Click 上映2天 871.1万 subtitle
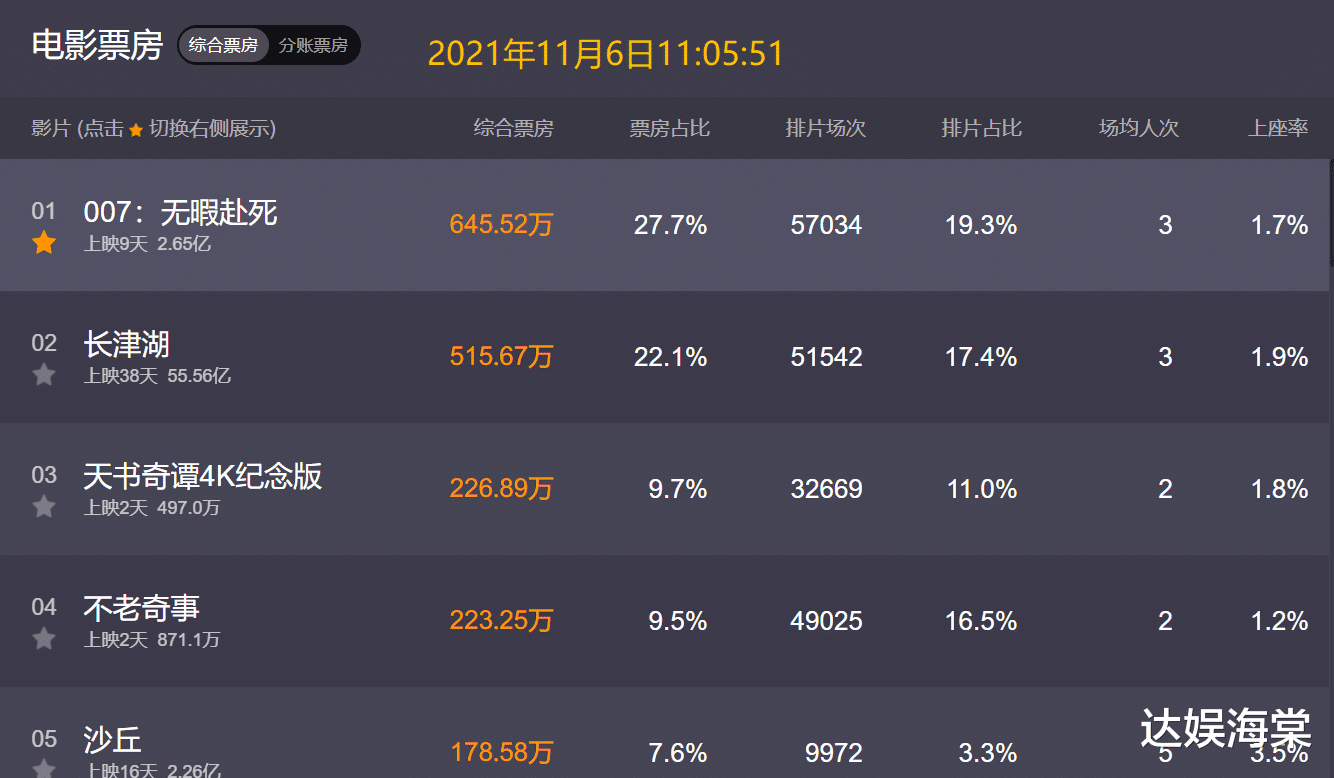The image size is (1334, 778). [152, 640]
